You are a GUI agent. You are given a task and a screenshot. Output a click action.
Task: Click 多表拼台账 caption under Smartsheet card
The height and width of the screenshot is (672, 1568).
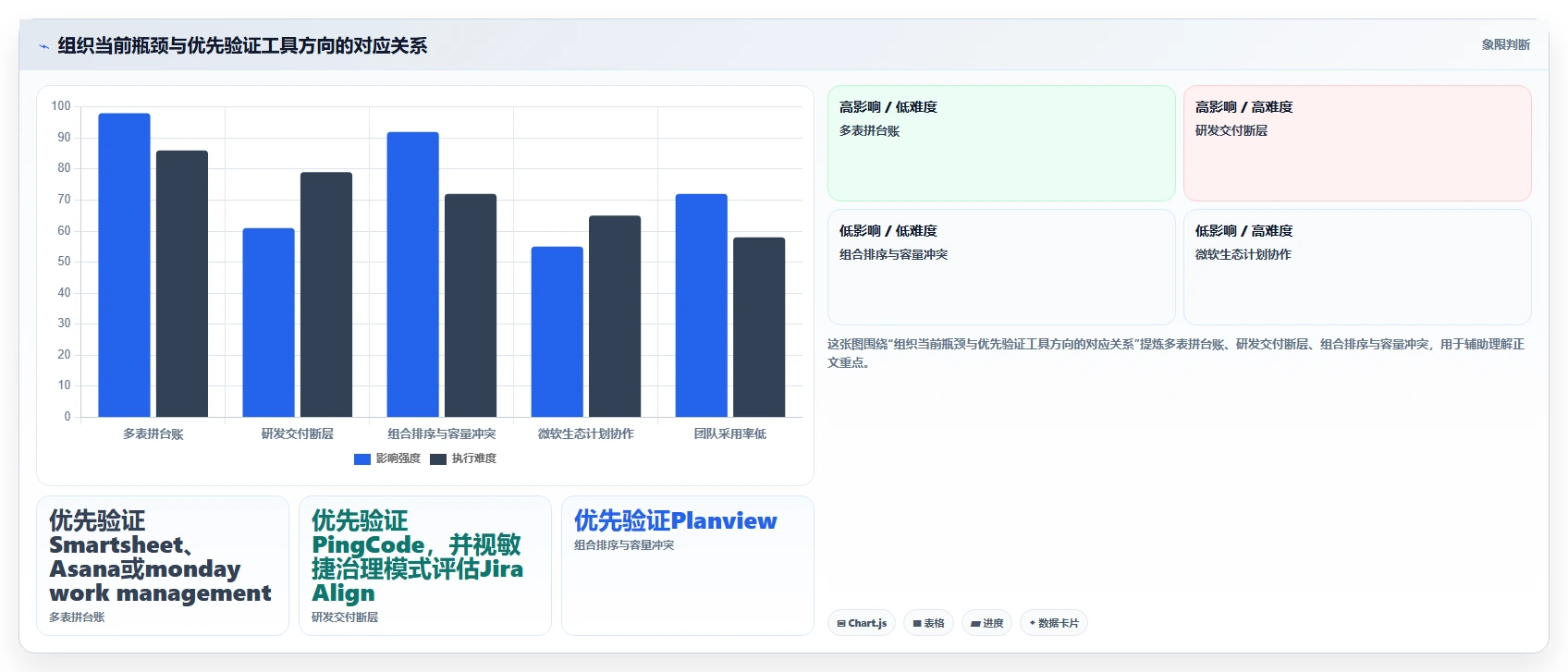pyautogui.click(x=77, y=617)
